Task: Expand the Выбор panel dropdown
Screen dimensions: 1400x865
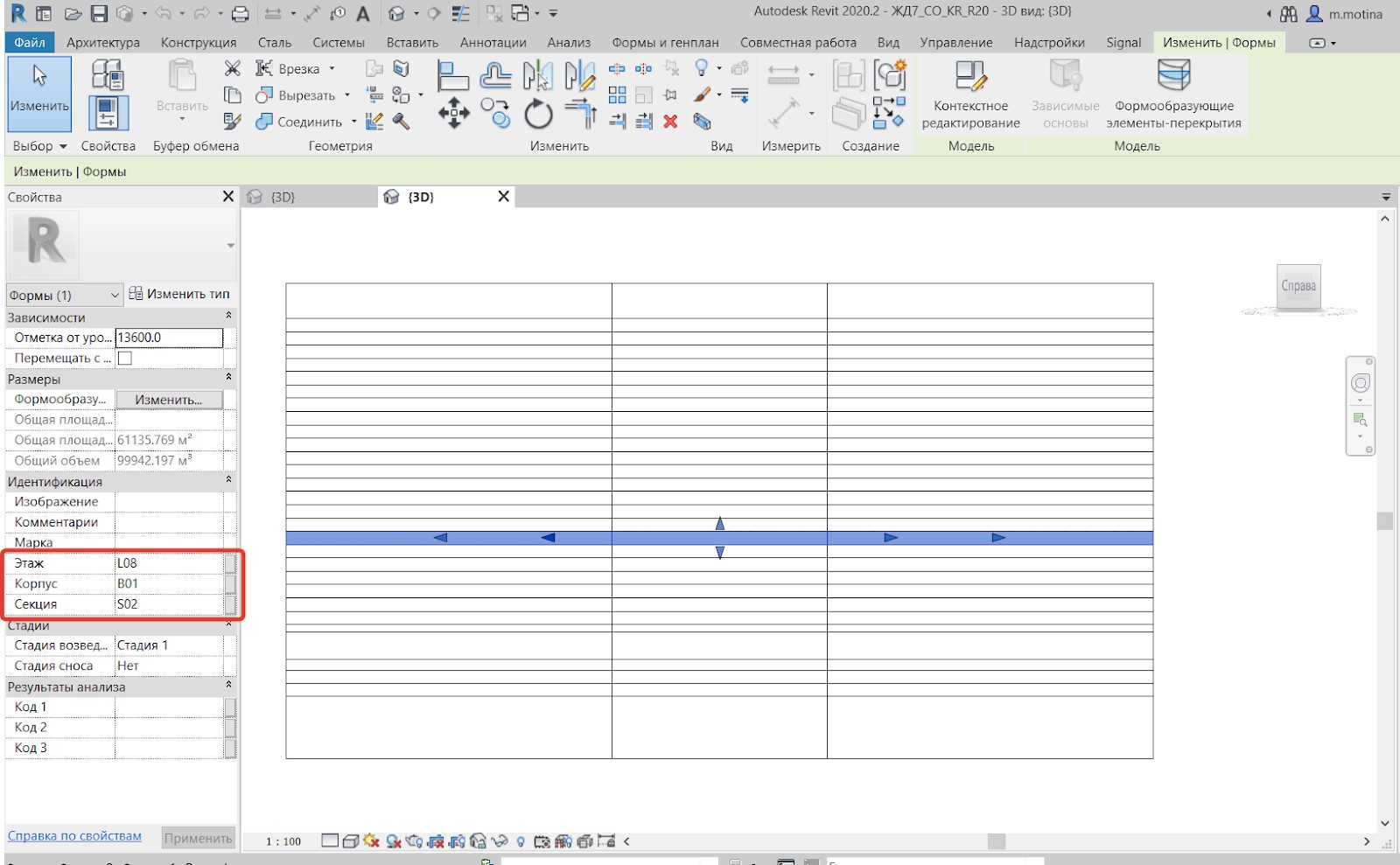Action: tap(63, 146)
